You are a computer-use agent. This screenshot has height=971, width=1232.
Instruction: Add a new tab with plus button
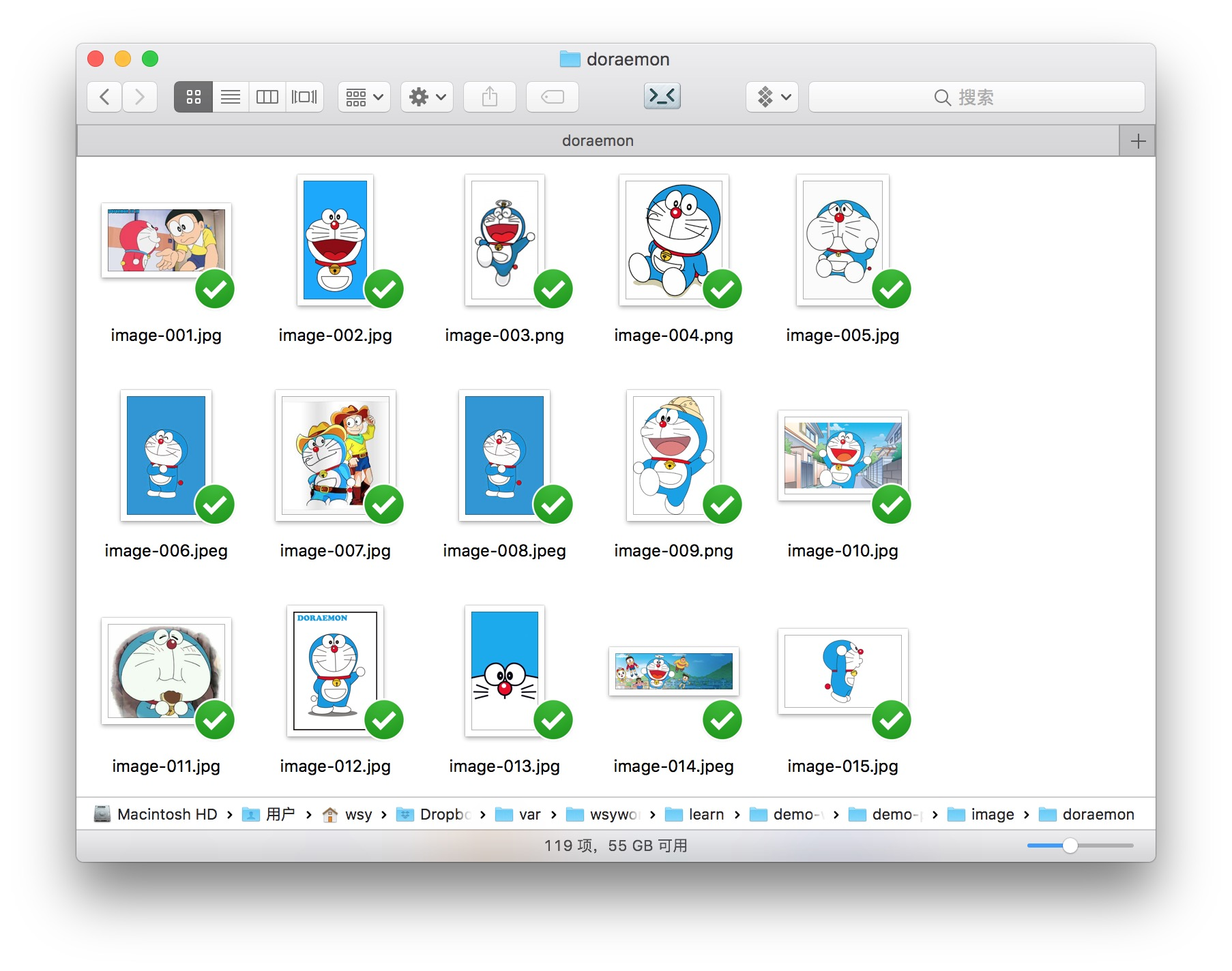pyautogui.click(x=1138, y=141)
